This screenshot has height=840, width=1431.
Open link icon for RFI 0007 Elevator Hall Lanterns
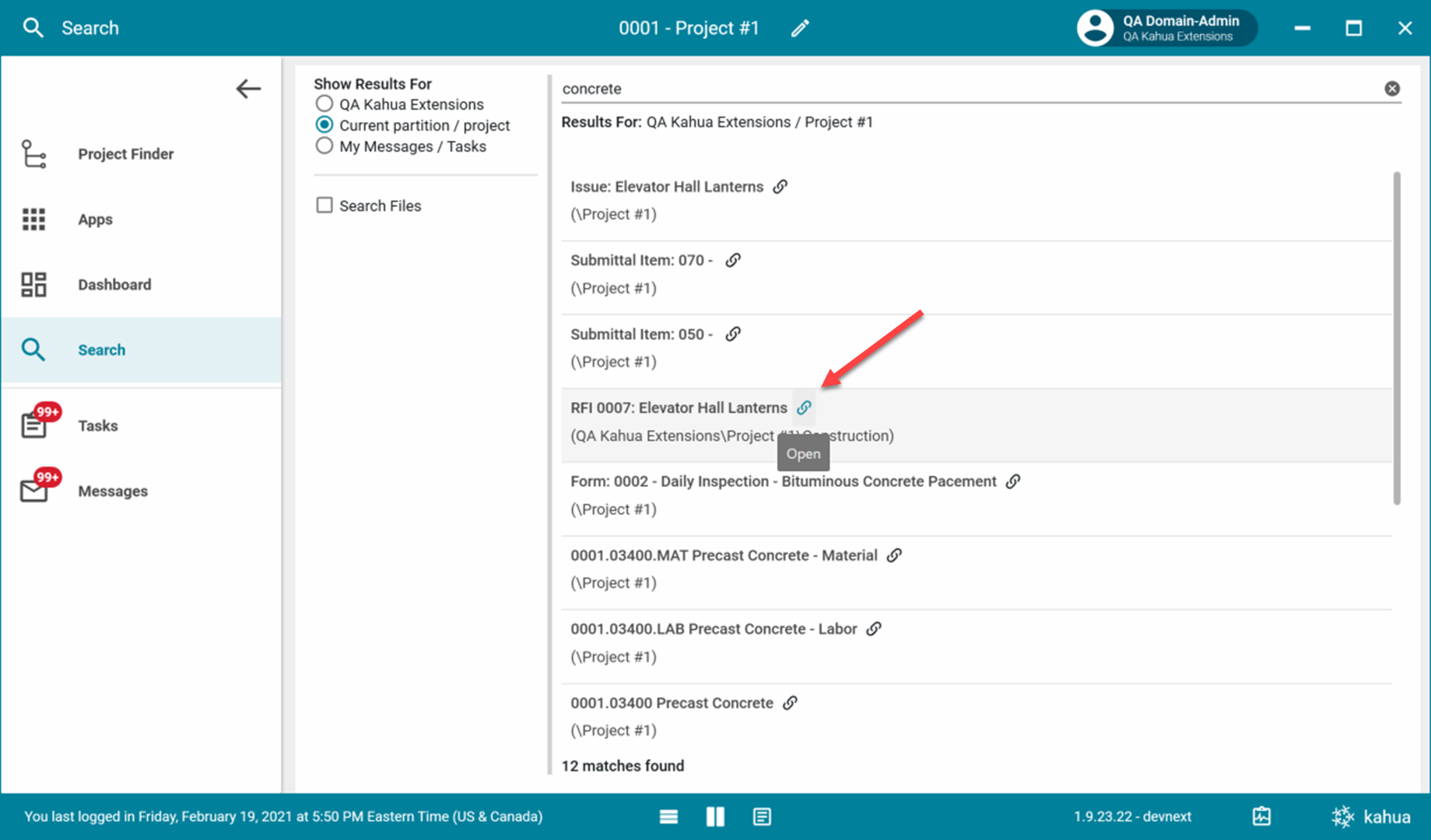804,408
